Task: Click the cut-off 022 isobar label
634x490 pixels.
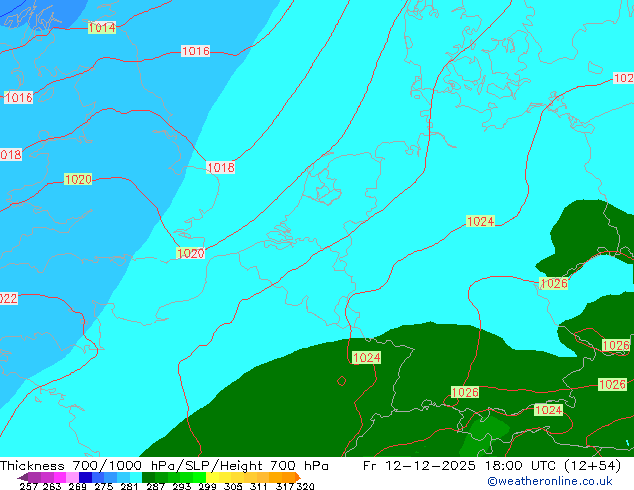Action: (8, 298)
